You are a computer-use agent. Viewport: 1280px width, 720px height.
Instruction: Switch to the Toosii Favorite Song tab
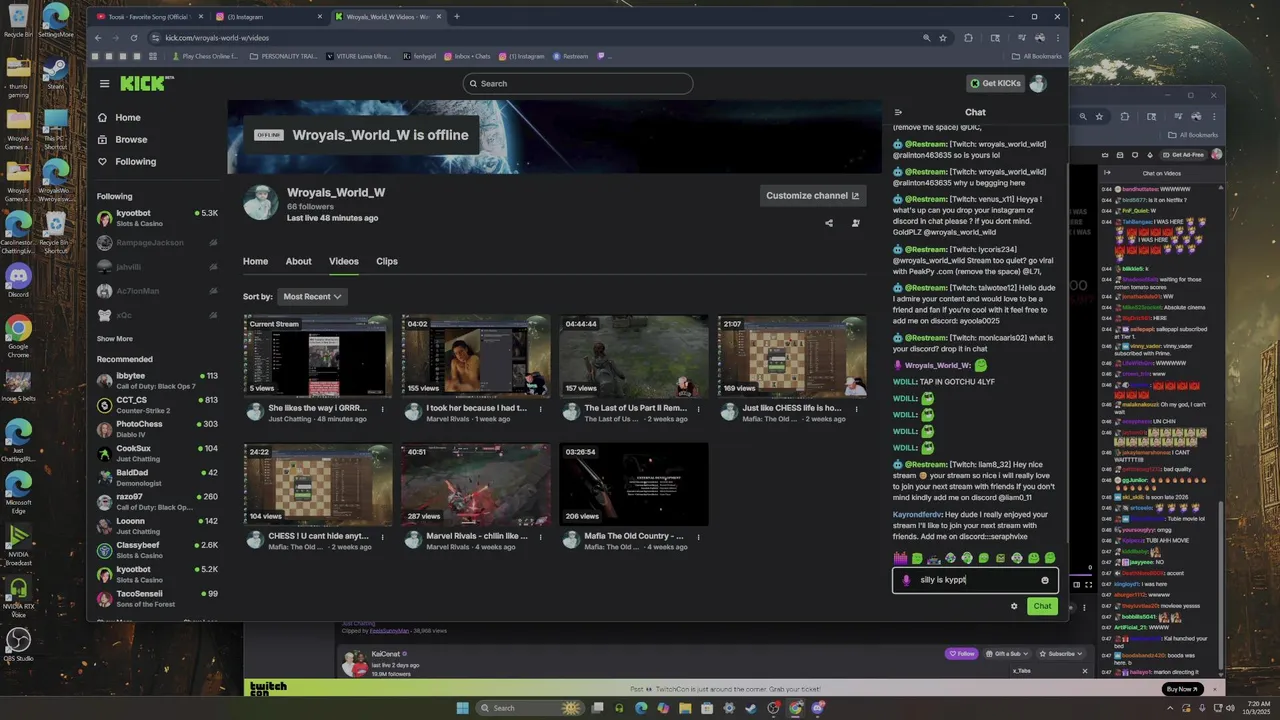(x=148, y=16)
